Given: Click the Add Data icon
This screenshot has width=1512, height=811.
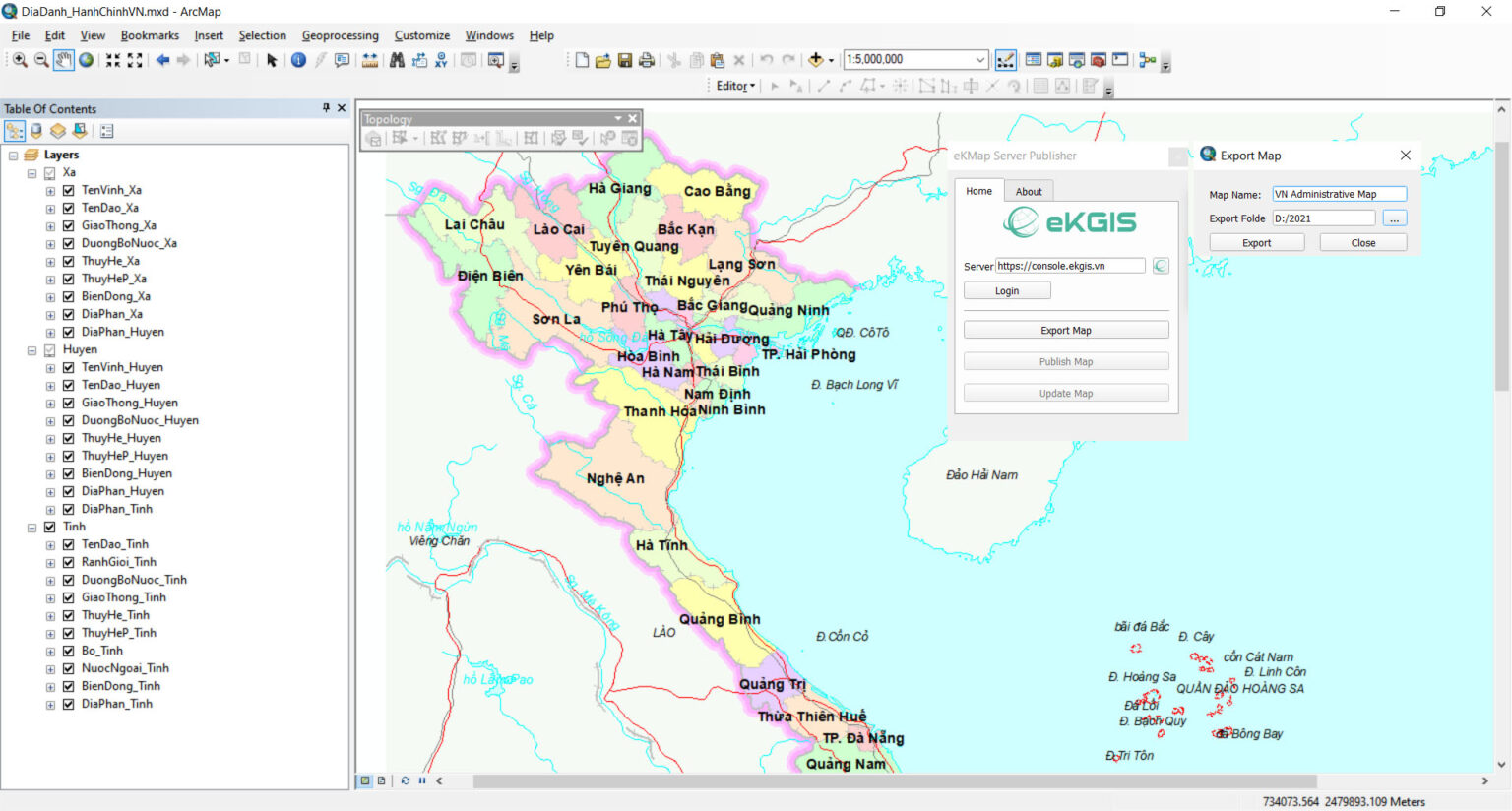Looking at the screenshot, I should click(816, 60).
